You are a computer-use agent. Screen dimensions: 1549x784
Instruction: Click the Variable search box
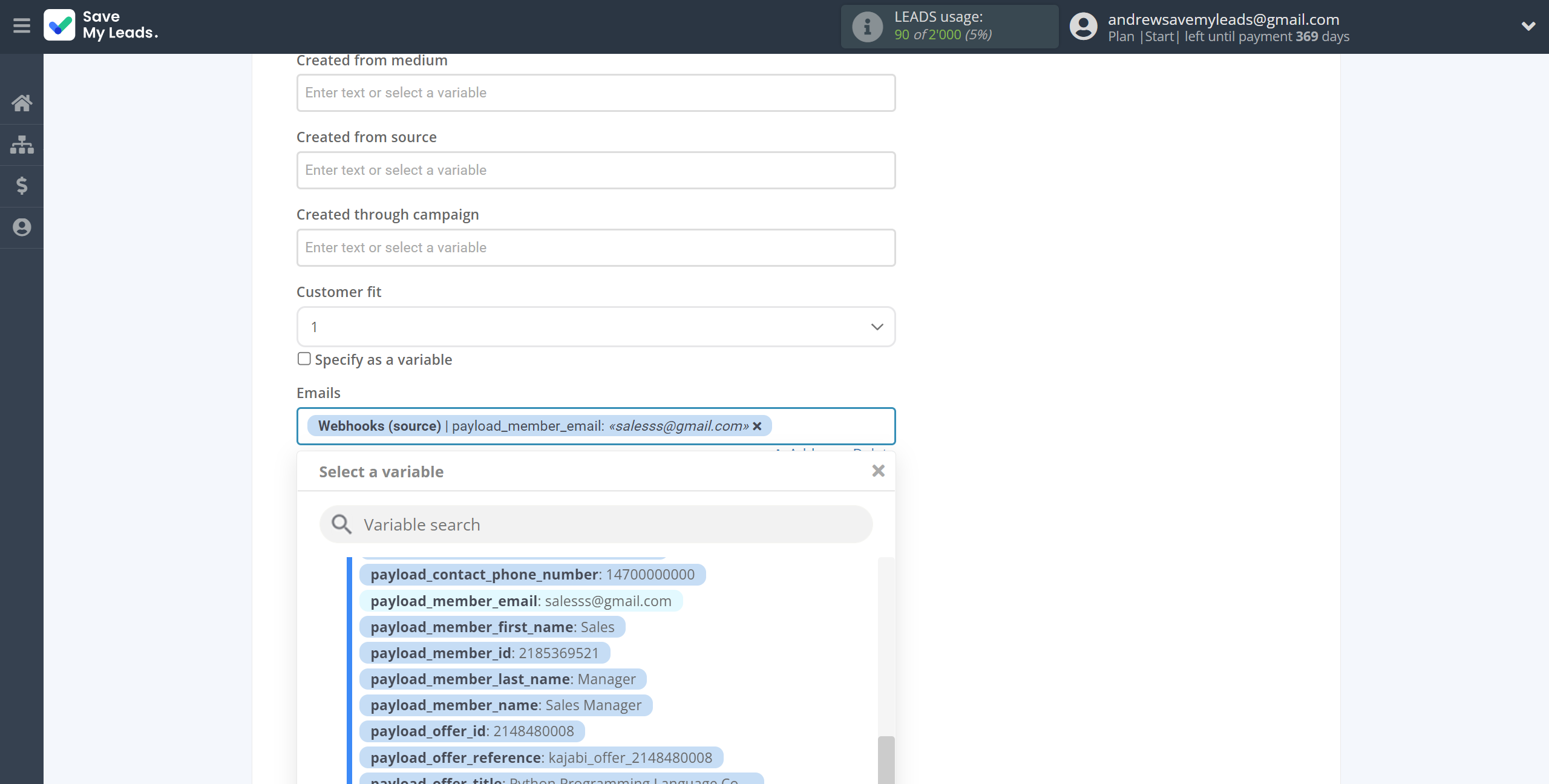(x=596, y=524)
